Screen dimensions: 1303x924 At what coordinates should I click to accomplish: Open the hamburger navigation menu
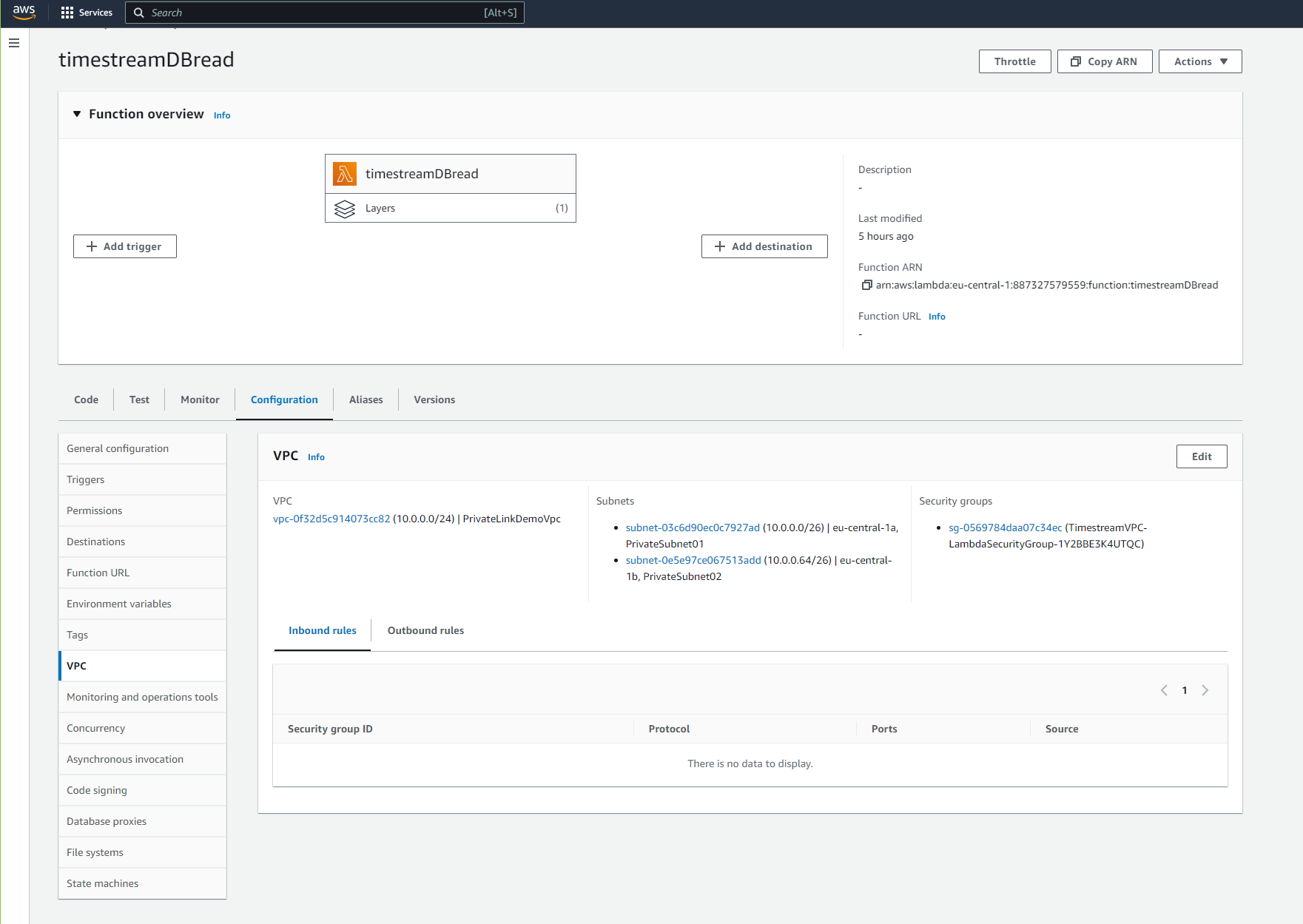tap(14, 43)
